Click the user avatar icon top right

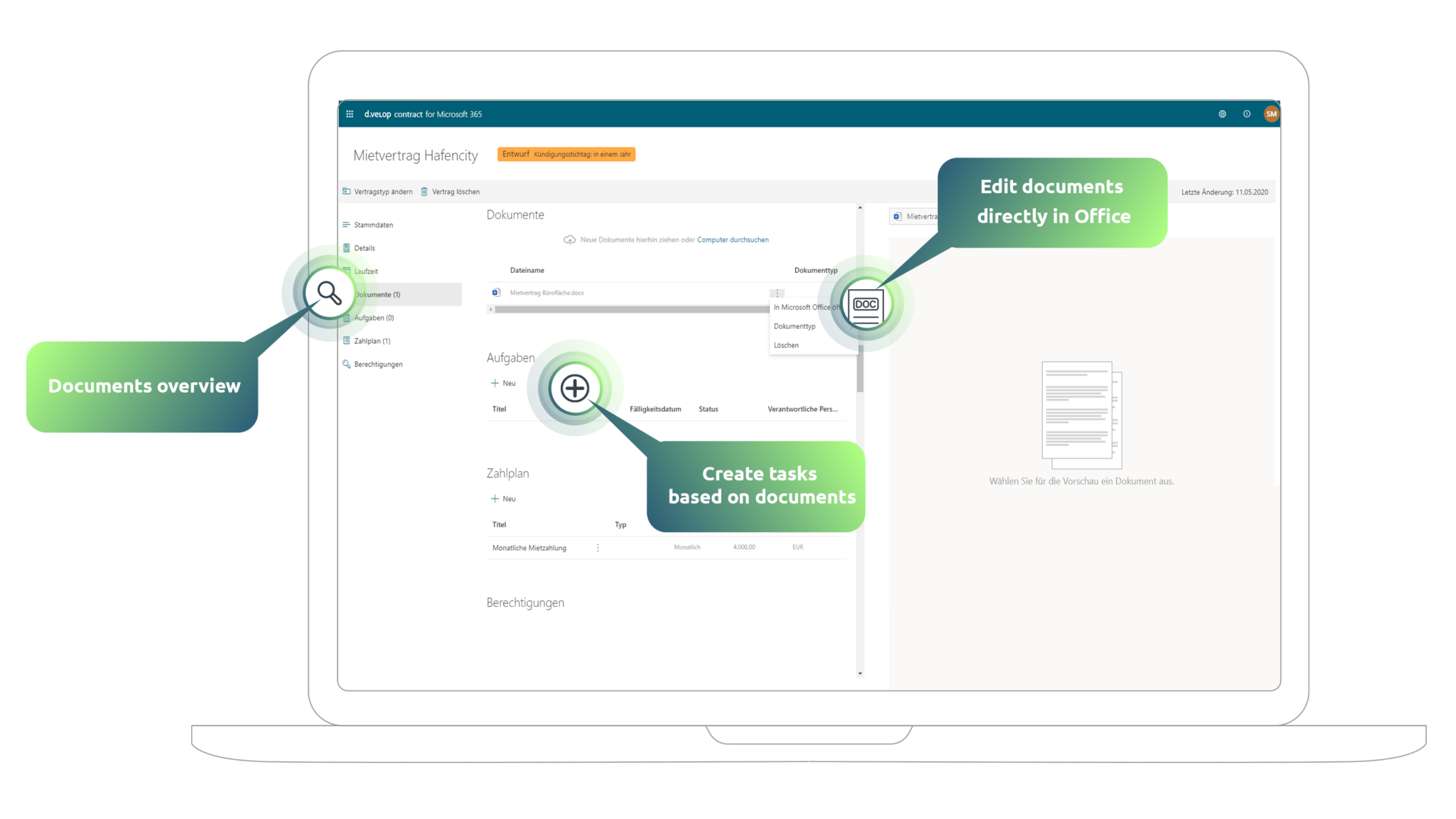[1275, 113]
